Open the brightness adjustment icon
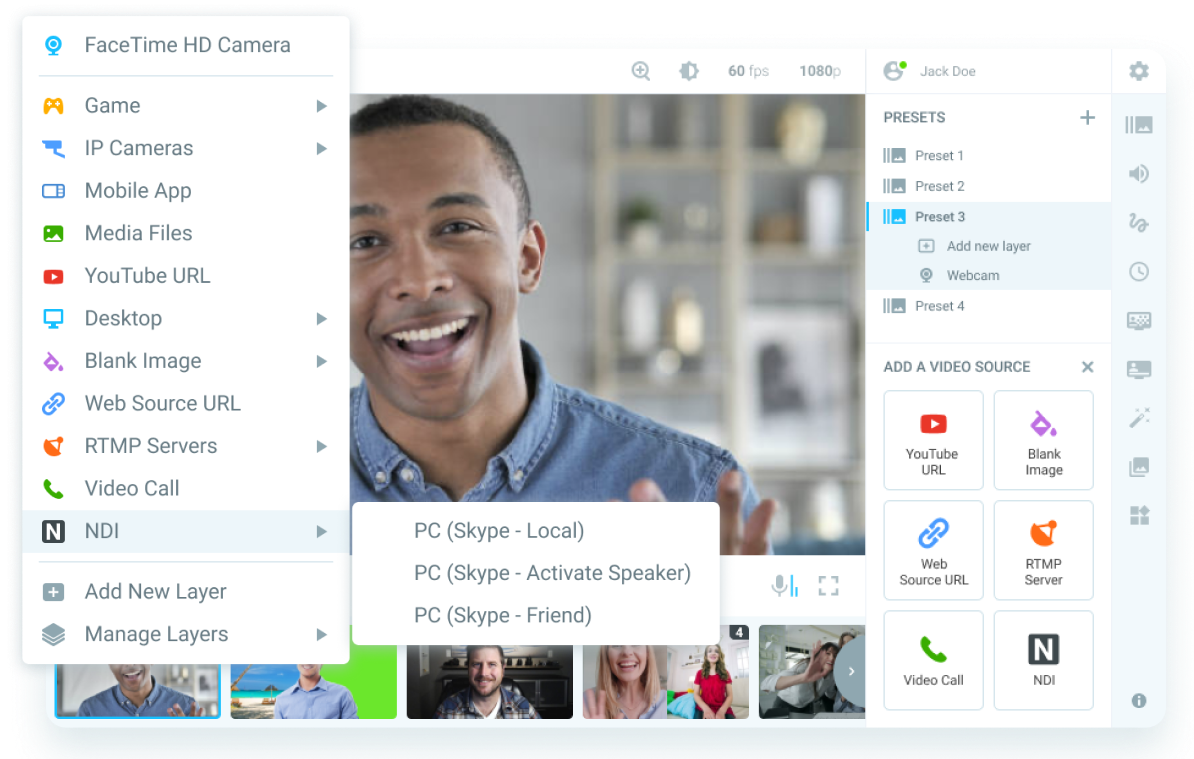This screenshot has width=1194, height=759. [688, 71]
